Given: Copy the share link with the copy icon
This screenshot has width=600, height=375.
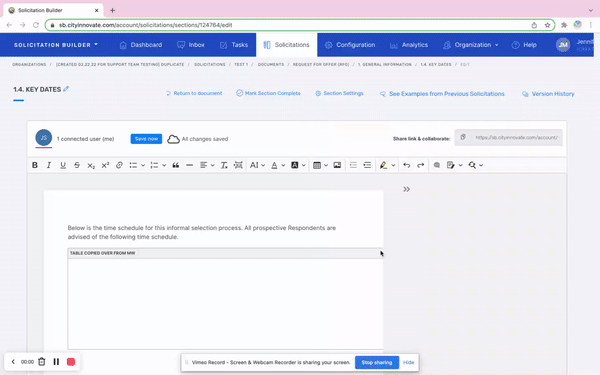Looking at the screenshot, I should pos(463,137).
